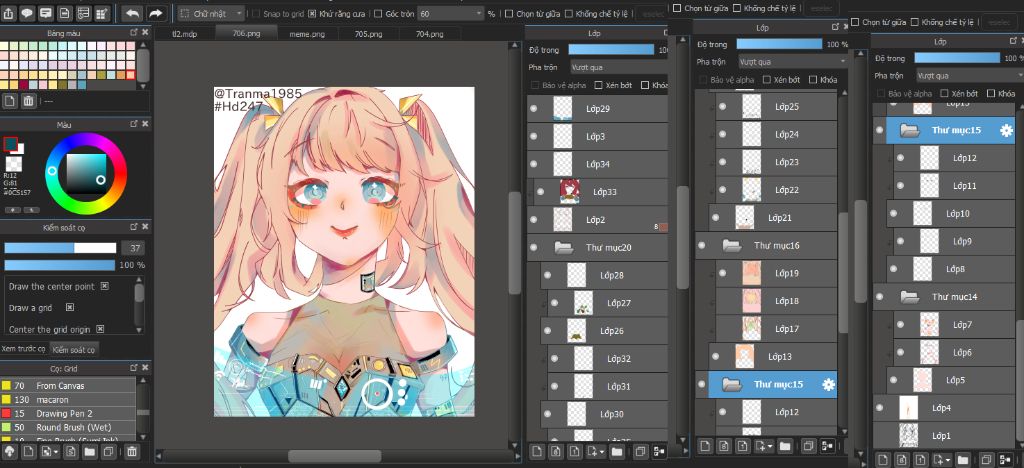Click the Lớp33 layer thumbnail

[569, 192]
